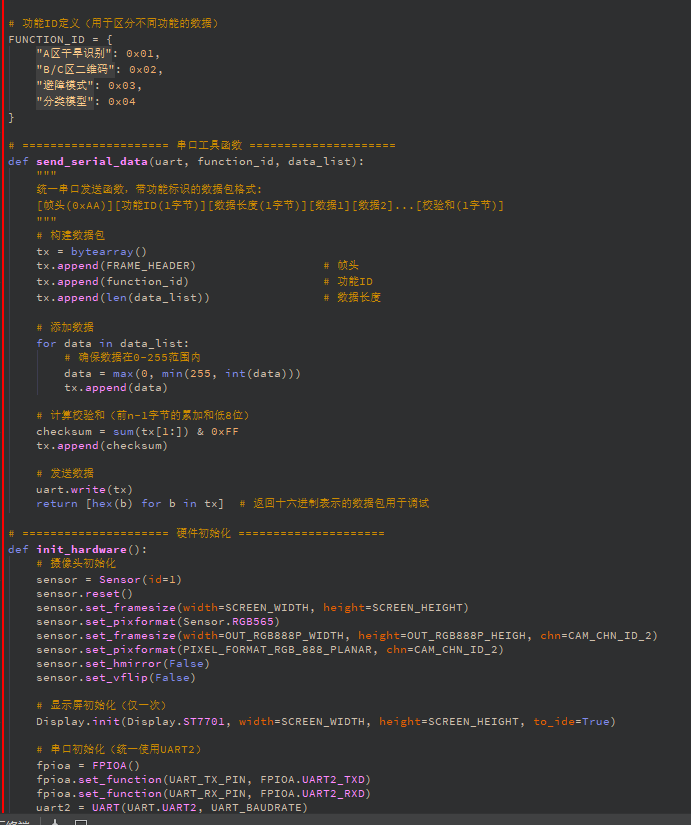The height and width of the screenshot is (825, 691).
Task: Click the partially visible terminal tab at bottom
Action: point(14,821)
